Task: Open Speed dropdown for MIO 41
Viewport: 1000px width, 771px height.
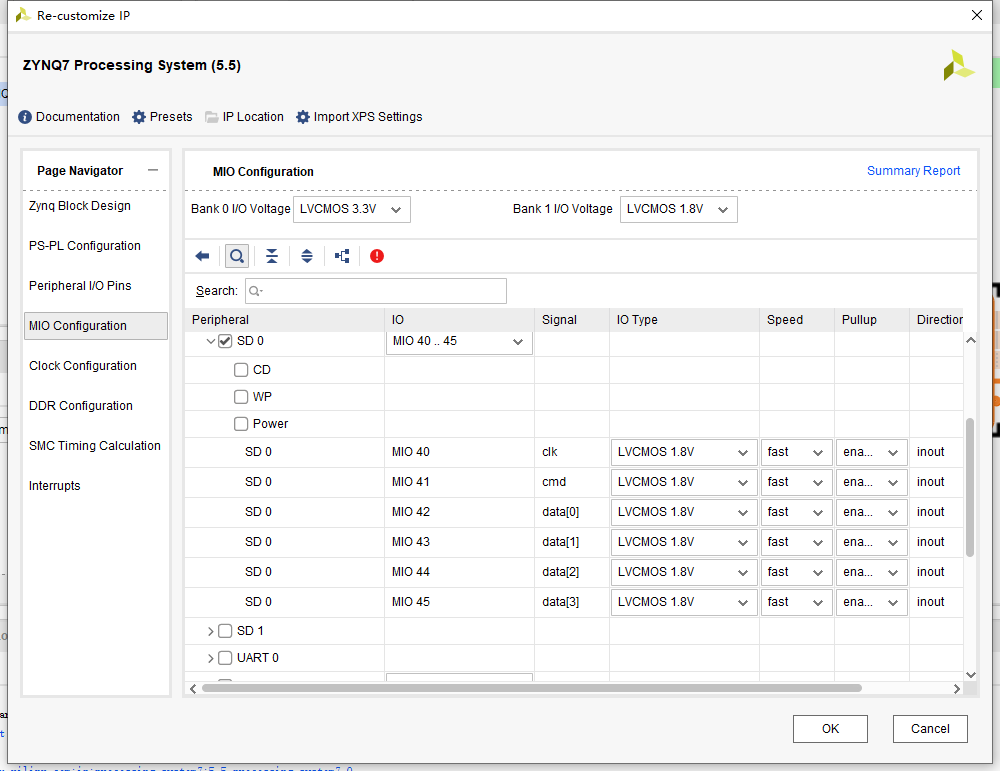Action: [796, 482]
